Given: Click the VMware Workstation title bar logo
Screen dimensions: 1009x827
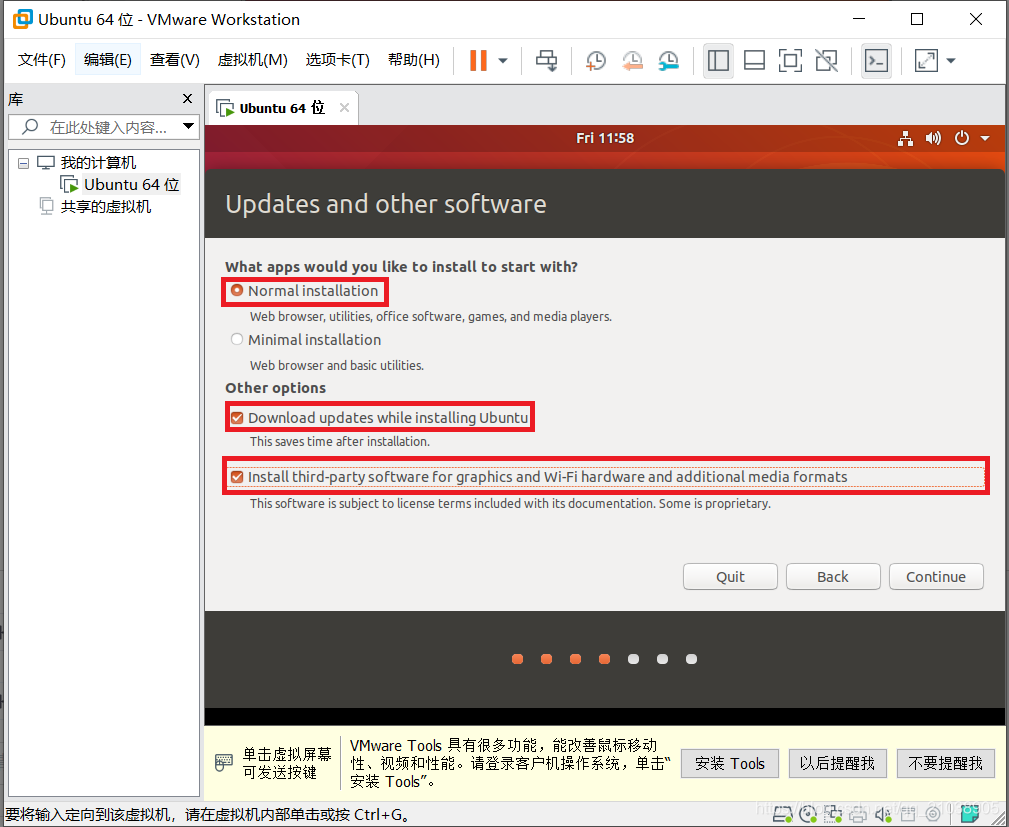Looking at the screenshot, I should 23,19.
